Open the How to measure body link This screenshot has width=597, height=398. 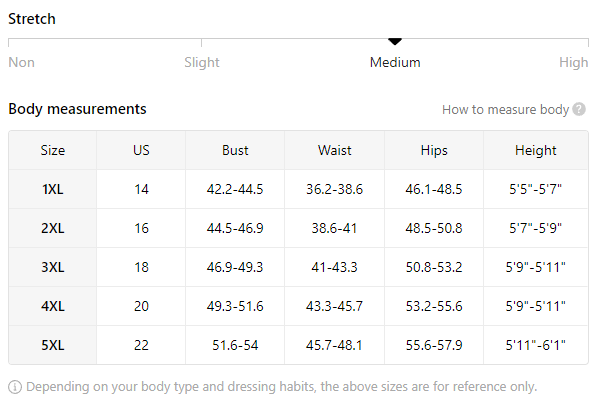(x=505, y=110)
